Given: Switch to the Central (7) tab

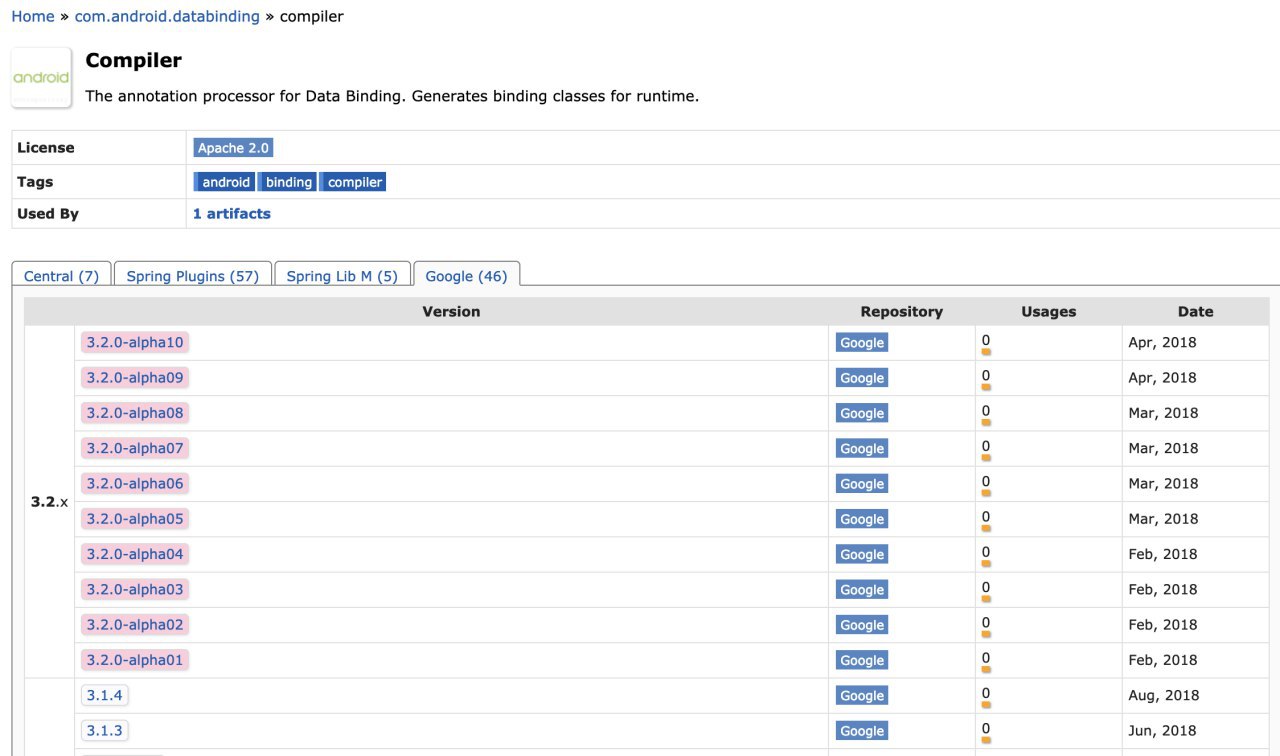Looking at the screenshot, I should point(61,276).
